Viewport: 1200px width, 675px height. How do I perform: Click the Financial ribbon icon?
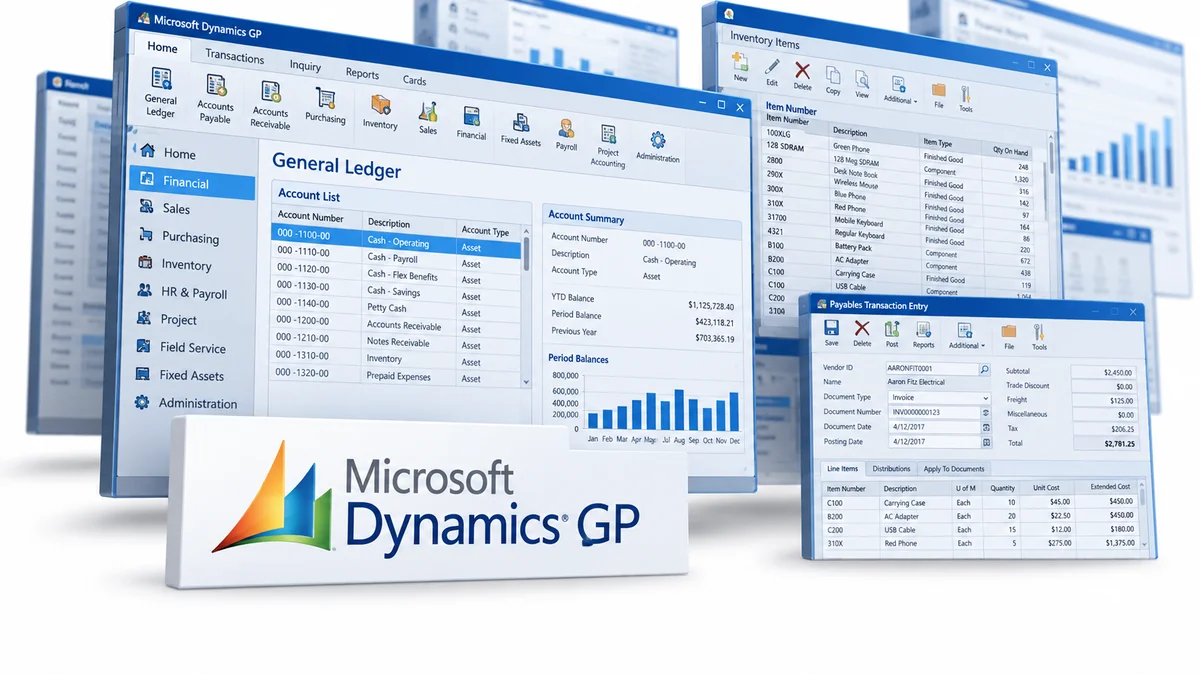click(471, 123)
